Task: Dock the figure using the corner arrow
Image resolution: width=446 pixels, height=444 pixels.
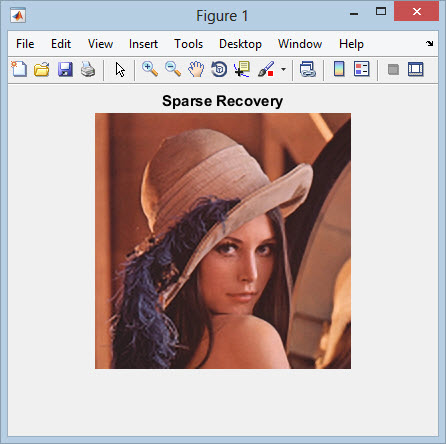Action: [x=429, y=43]
